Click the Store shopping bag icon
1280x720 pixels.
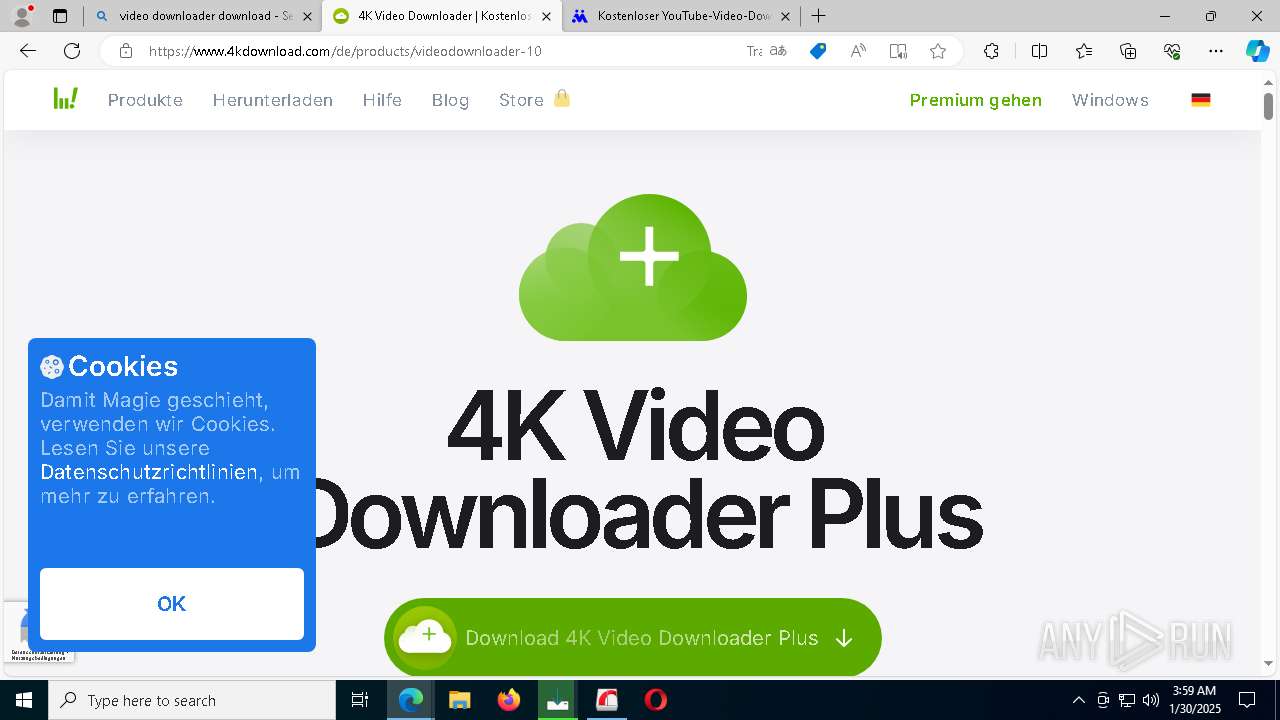click(x=562, y=98)
